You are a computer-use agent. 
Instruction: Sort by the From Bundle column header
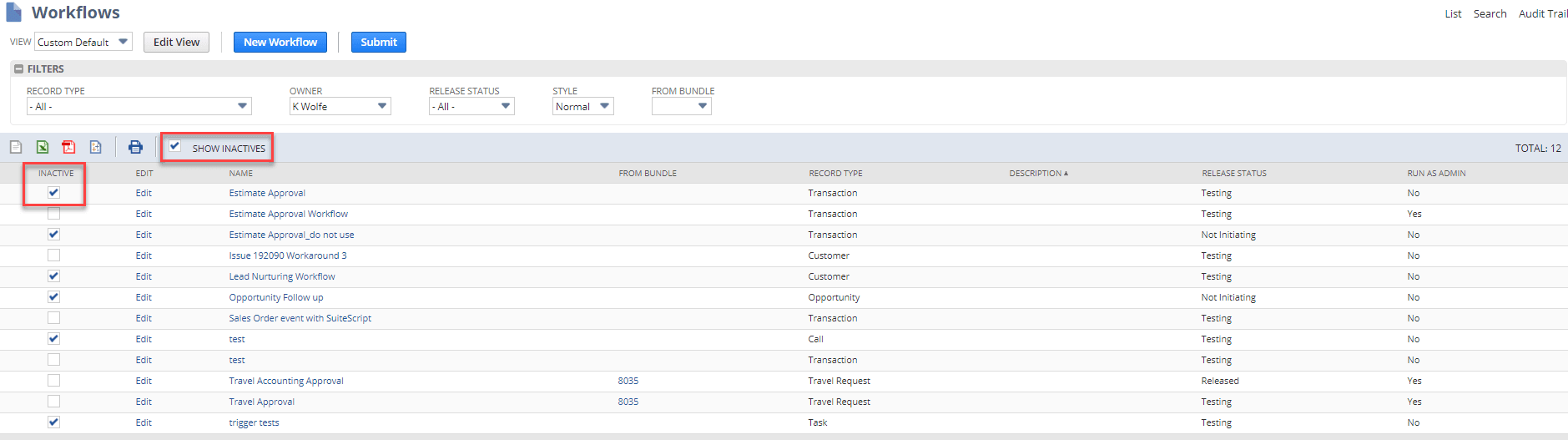pyautogui.click(x=648, y=174)
